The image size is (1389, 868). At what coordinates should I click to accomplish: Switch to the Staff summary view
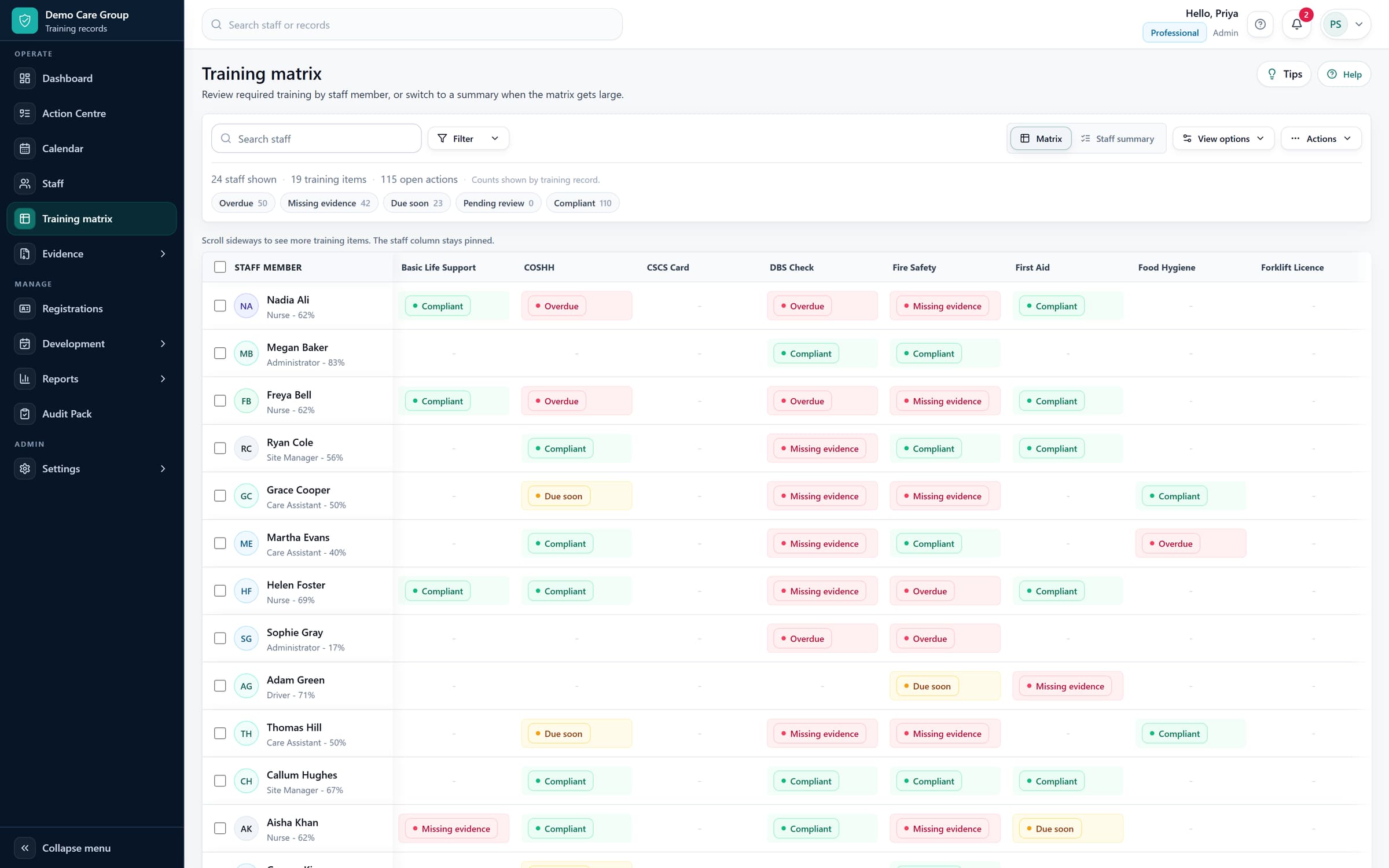[1118, 138]
